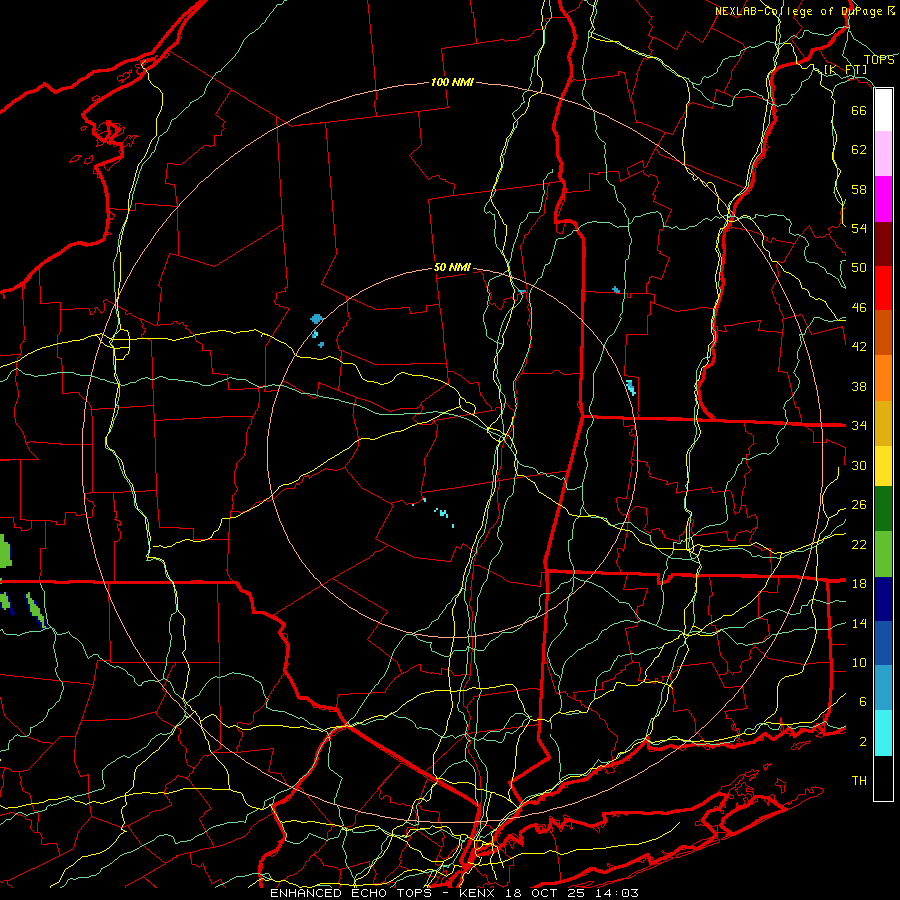This screenshot has height=900, width=900.
Task: Click the legend value '26'
Action: 859,505
